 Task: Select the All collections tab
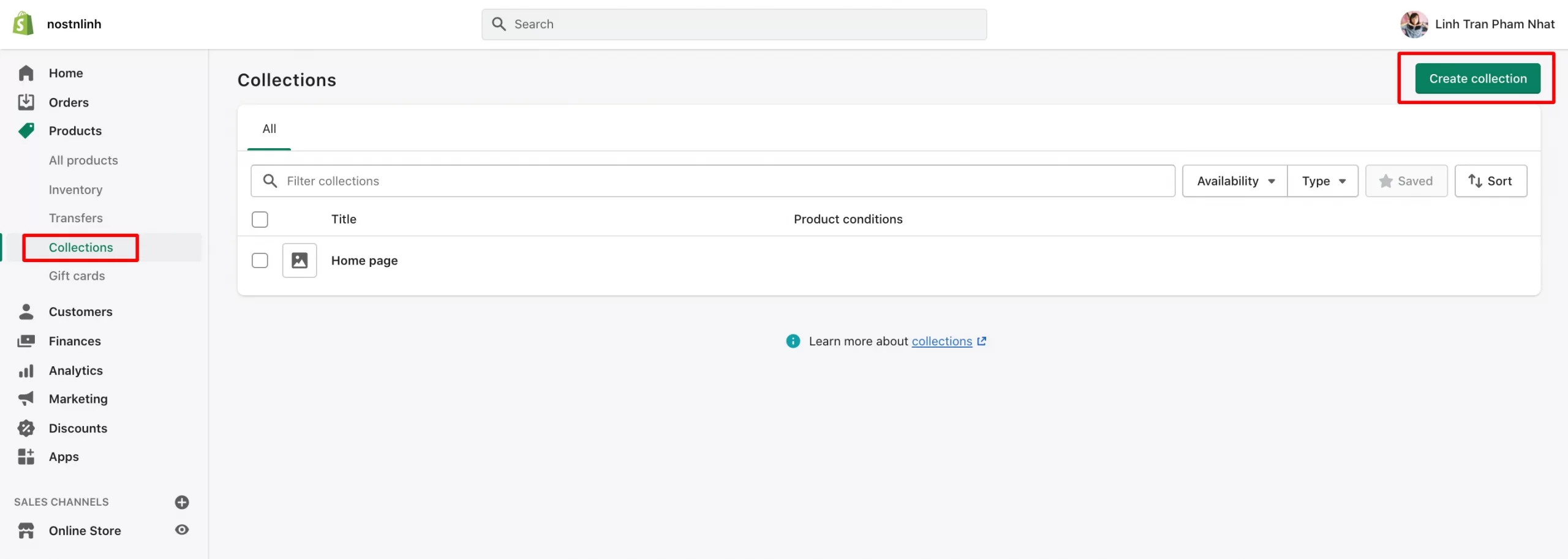[269, 129]
